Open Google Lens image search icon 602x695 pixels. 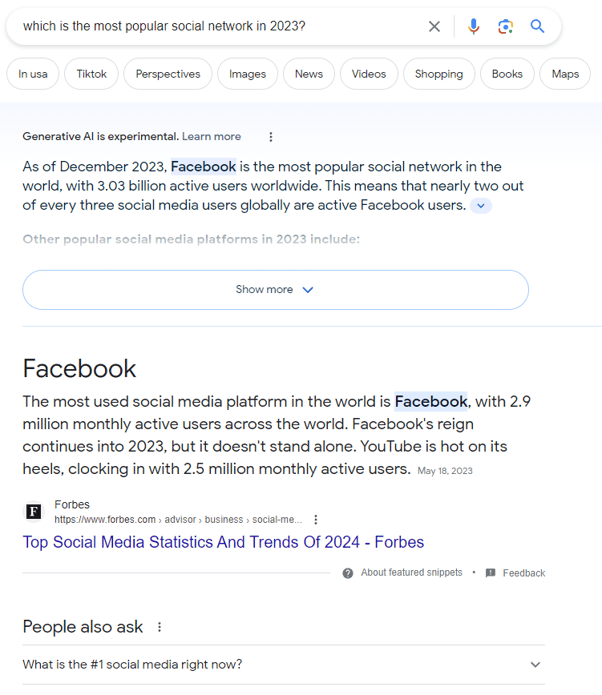click(505, 27)
